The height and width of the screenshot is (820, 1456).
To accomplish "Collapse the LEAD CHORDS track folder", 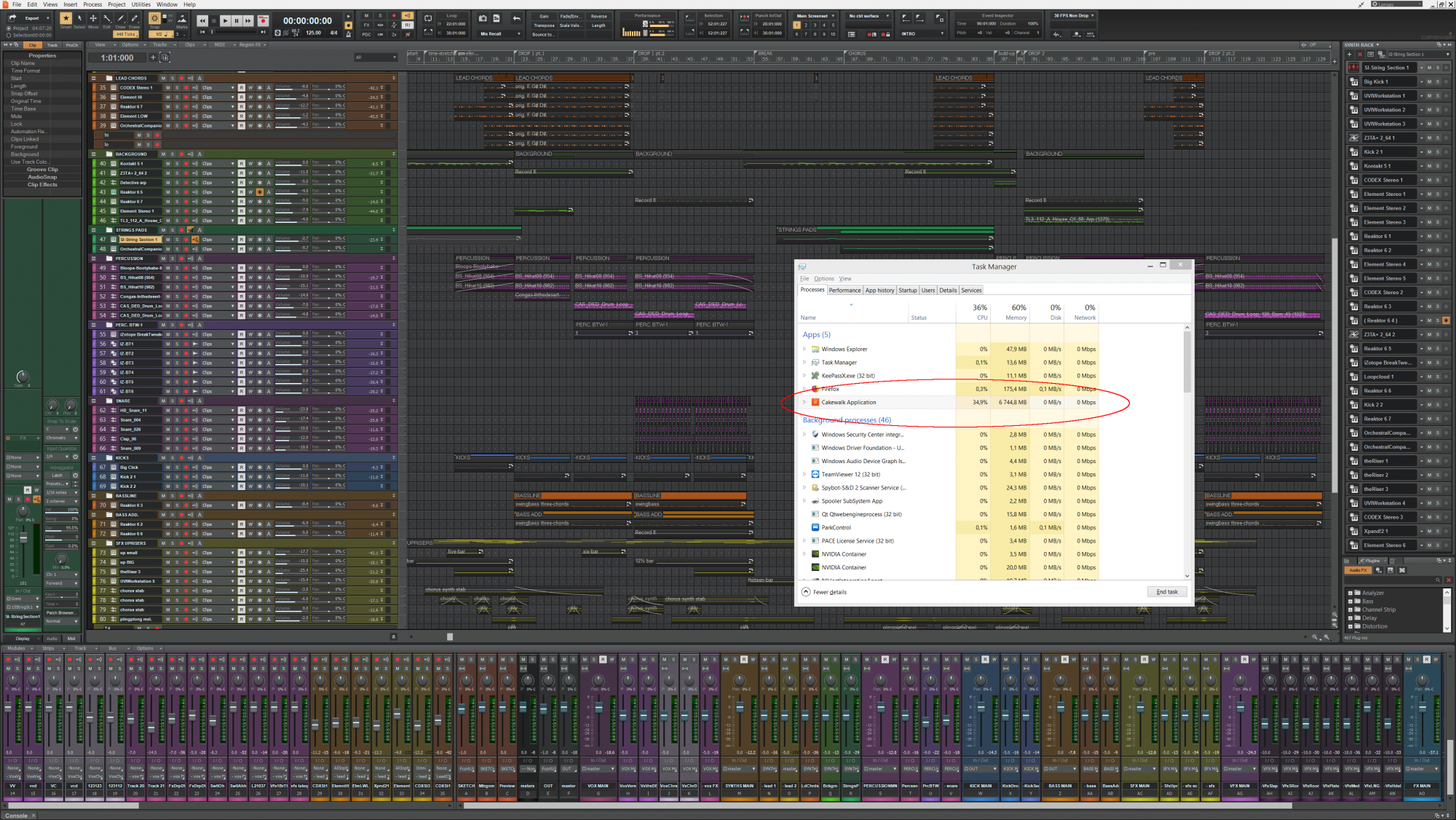I will 94,78.
